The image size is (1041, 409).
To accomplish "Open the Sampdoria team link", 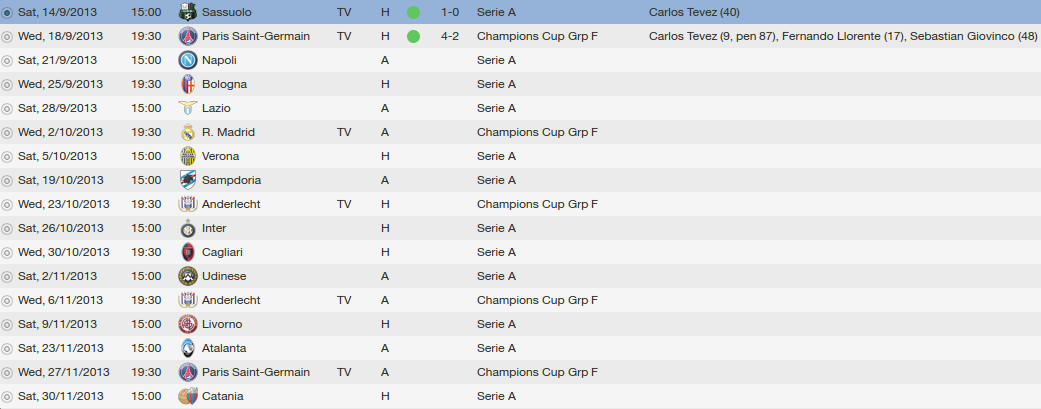I will pyautogui.click(x=232, y=180).
